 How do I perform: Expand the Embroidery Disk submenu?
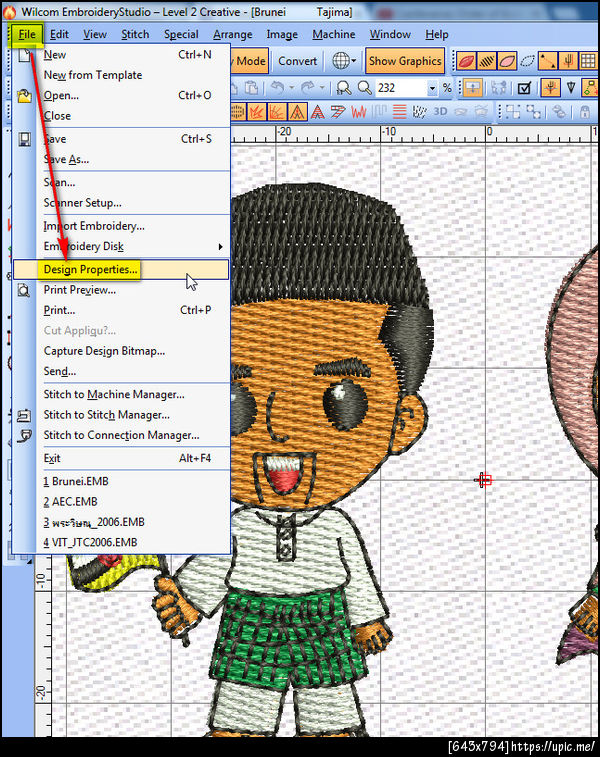pyautogui.click(x=121, y=246)
